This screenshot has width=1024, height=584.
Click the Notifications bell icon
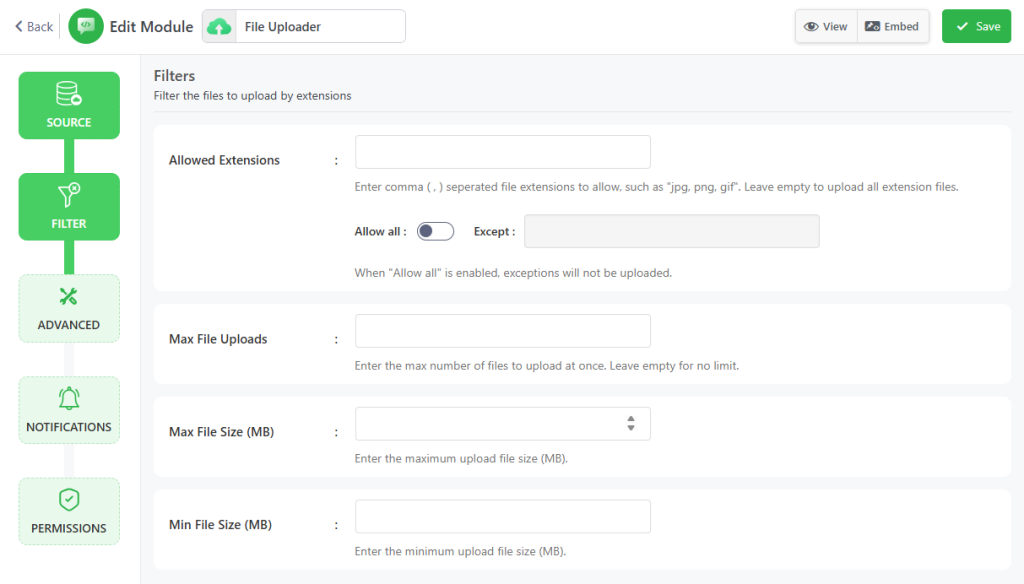[x=69, y=398]
